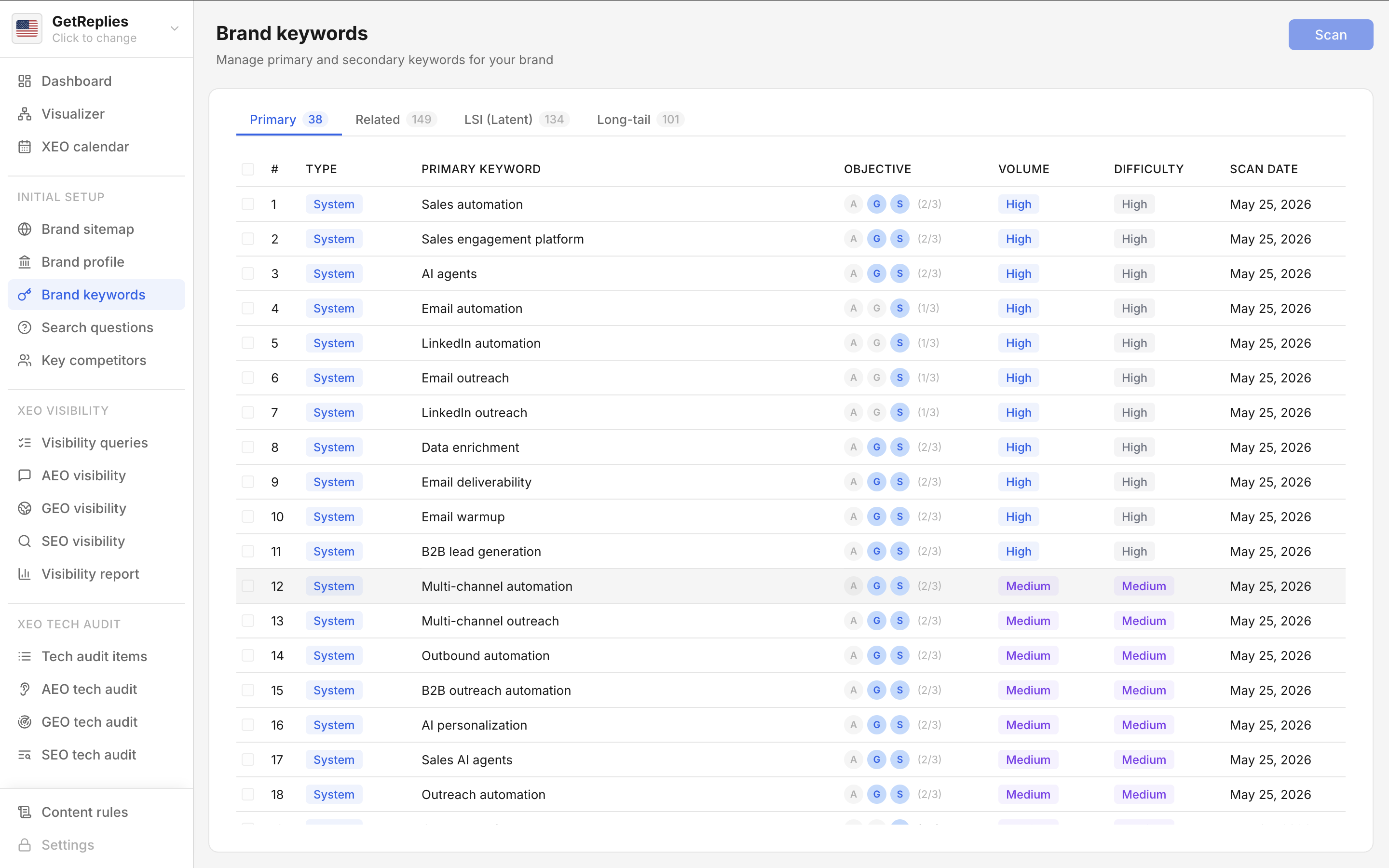Open the Settings menu item
Screen dimensions: 1389x868
[x=96, y=844]
